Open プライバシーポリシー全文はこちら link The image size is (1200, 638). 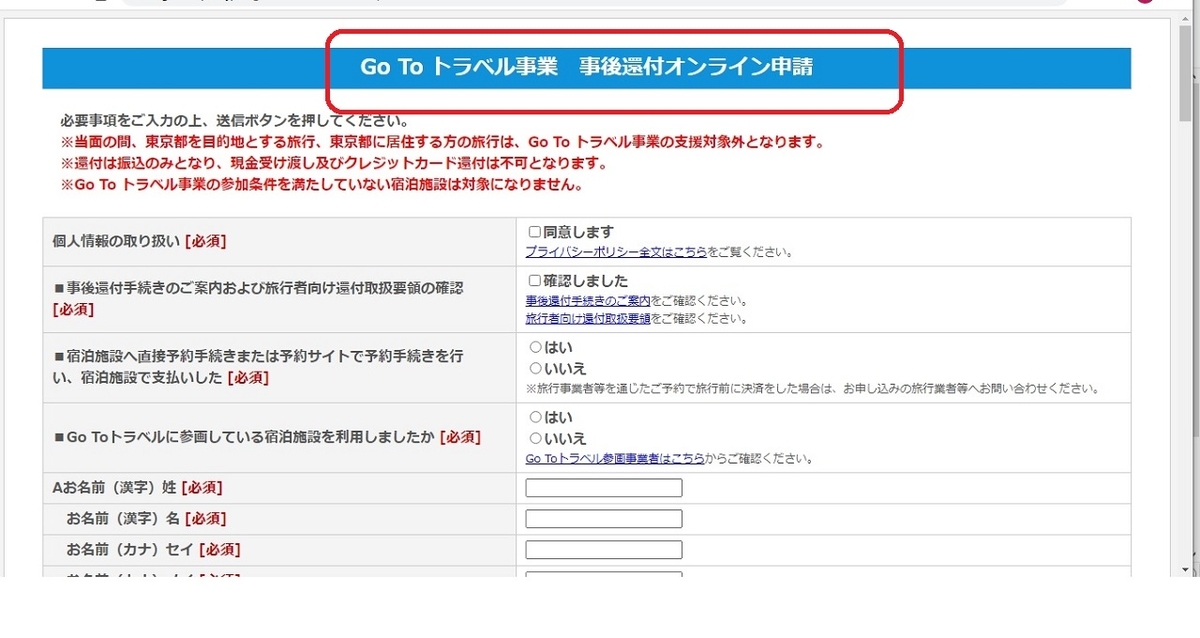[616, 252]
